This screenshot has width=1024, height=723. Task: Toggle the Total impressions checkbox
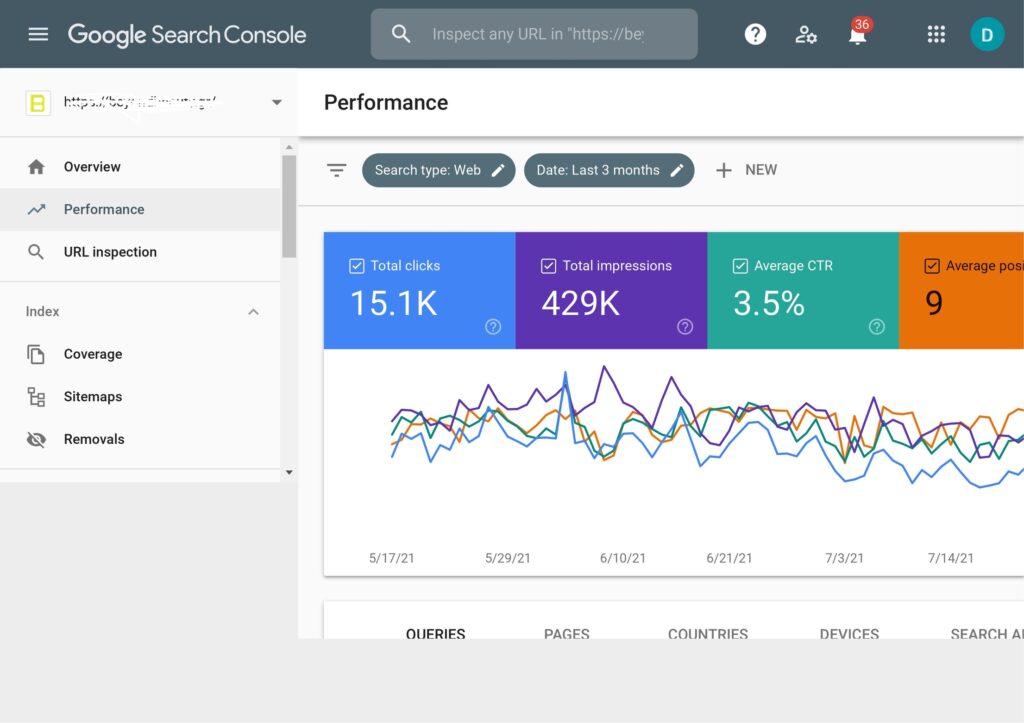[548, 266]
